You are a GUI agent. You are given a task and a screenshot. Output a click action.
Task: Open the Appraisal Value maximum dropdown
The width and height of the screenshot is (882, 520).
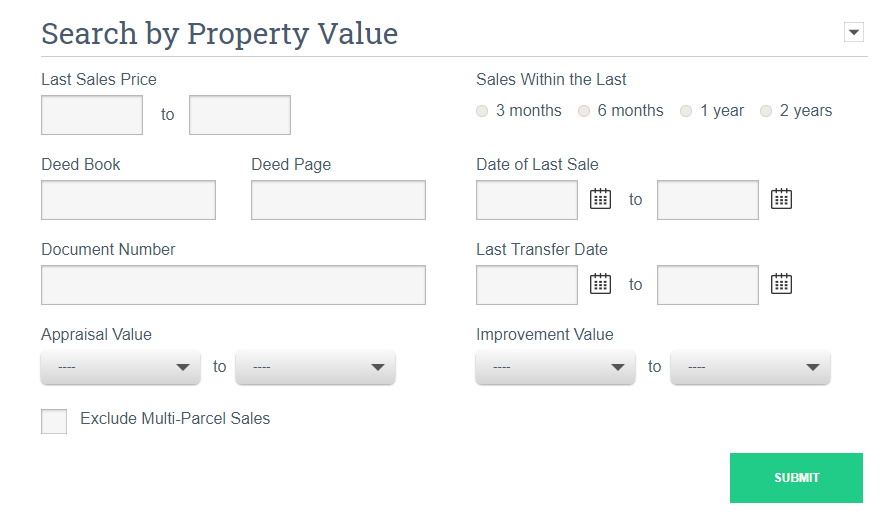click(x=315, y=367)
